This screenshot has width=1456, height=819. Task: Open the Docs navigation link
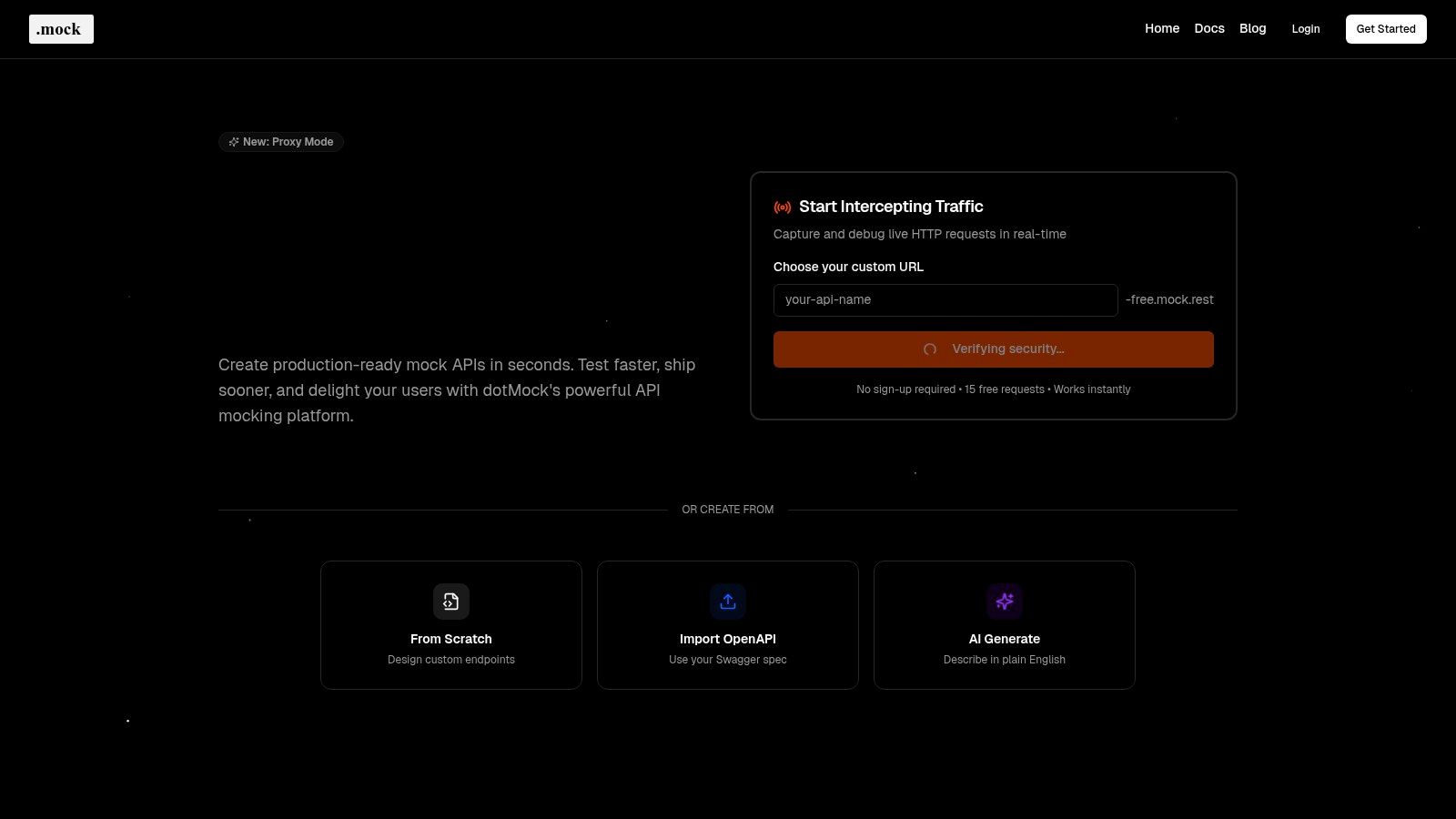1208,28
